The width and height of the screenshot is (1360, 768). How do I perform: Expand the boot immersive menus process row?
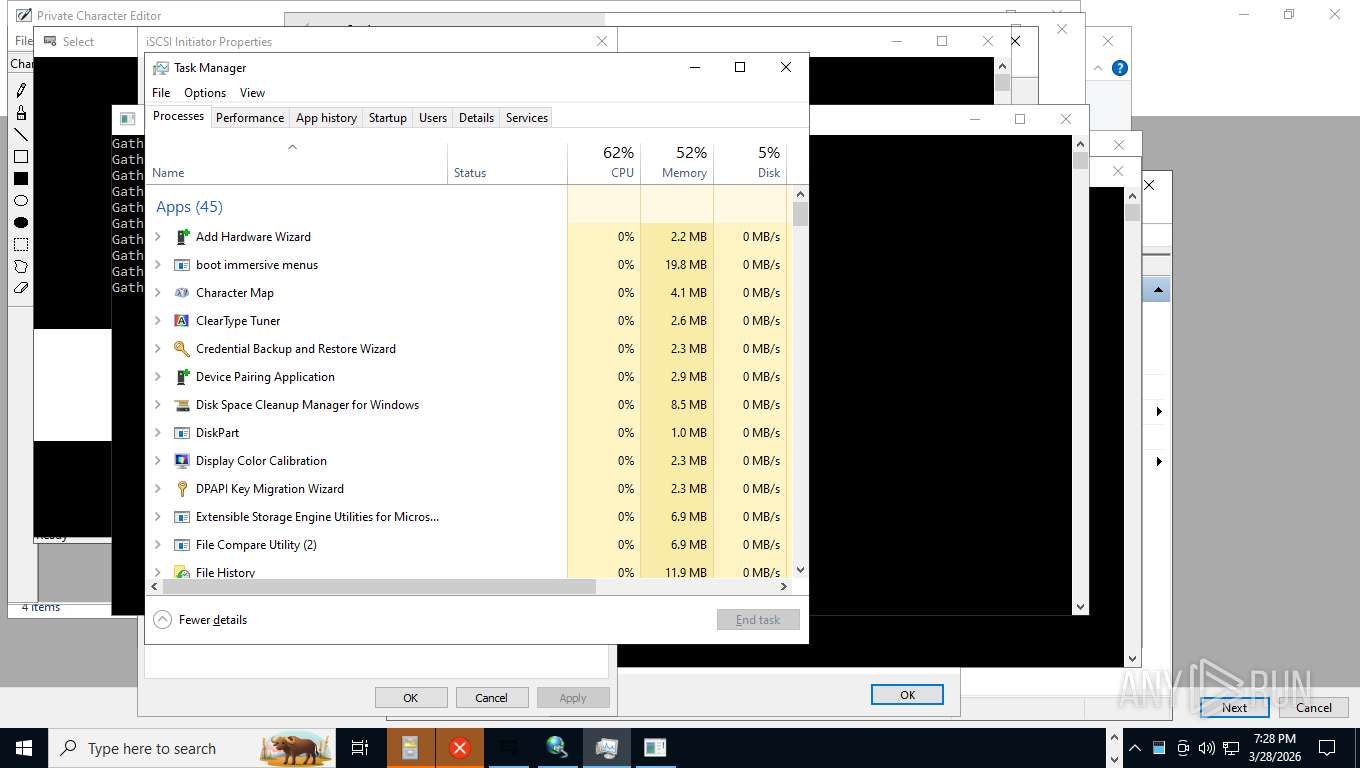click(x=158, y=265)
